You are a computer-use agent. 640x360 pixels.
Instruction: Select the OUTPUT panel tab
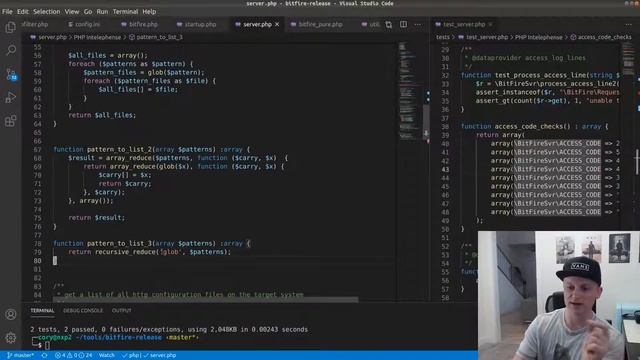[x=122, y=311]
